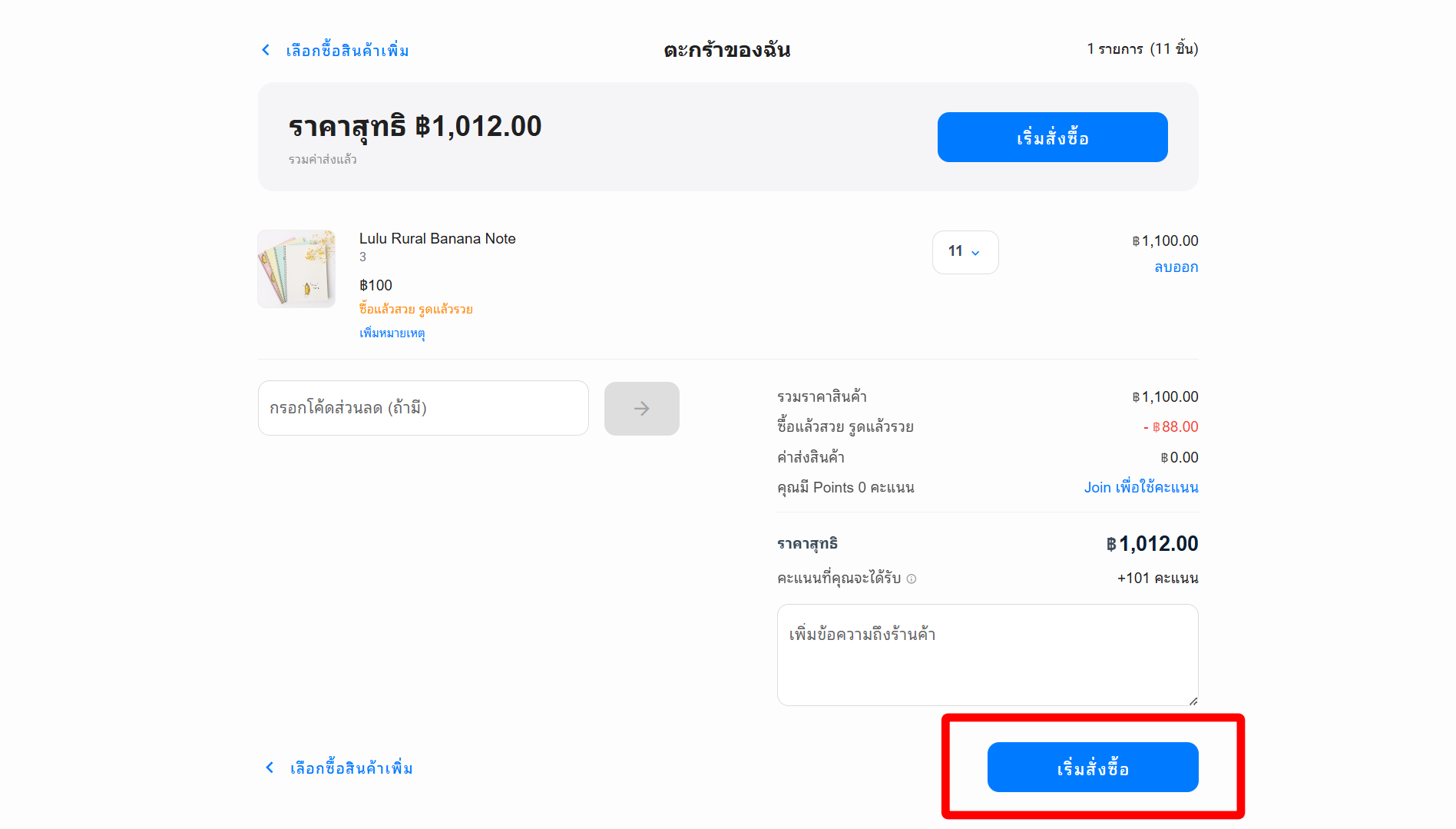The width and height of the screenshot is (1456, 829).
Task: Submit coupon with the arrow button
Action: (641, 409)
